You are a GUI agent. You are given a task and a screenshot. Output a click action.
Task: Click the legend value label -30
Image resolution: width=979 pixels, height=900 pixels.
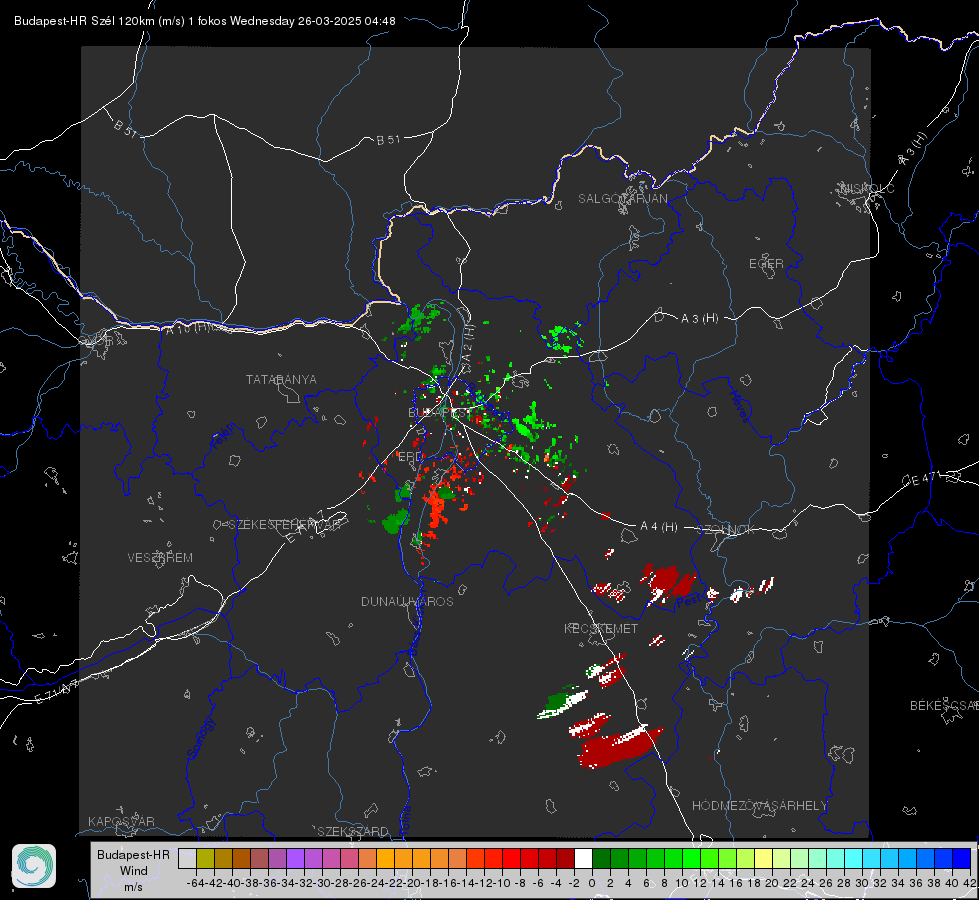pos(322,883)
